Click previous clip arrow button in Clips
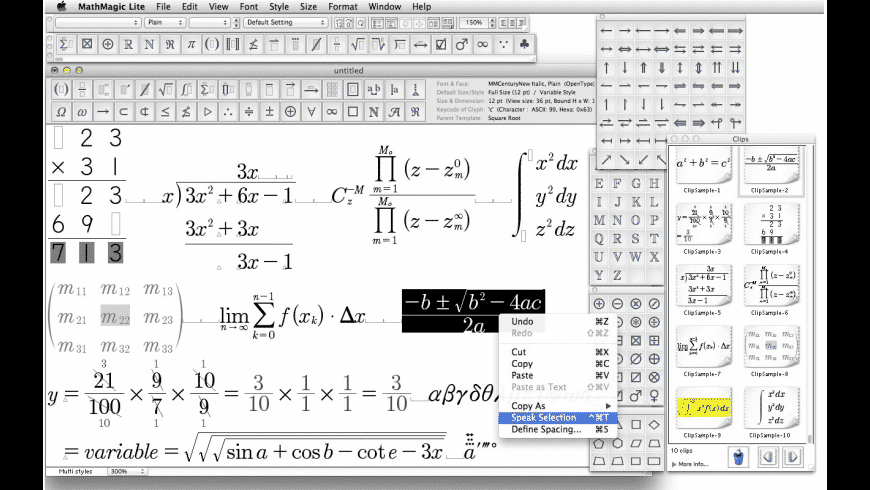 768,457
